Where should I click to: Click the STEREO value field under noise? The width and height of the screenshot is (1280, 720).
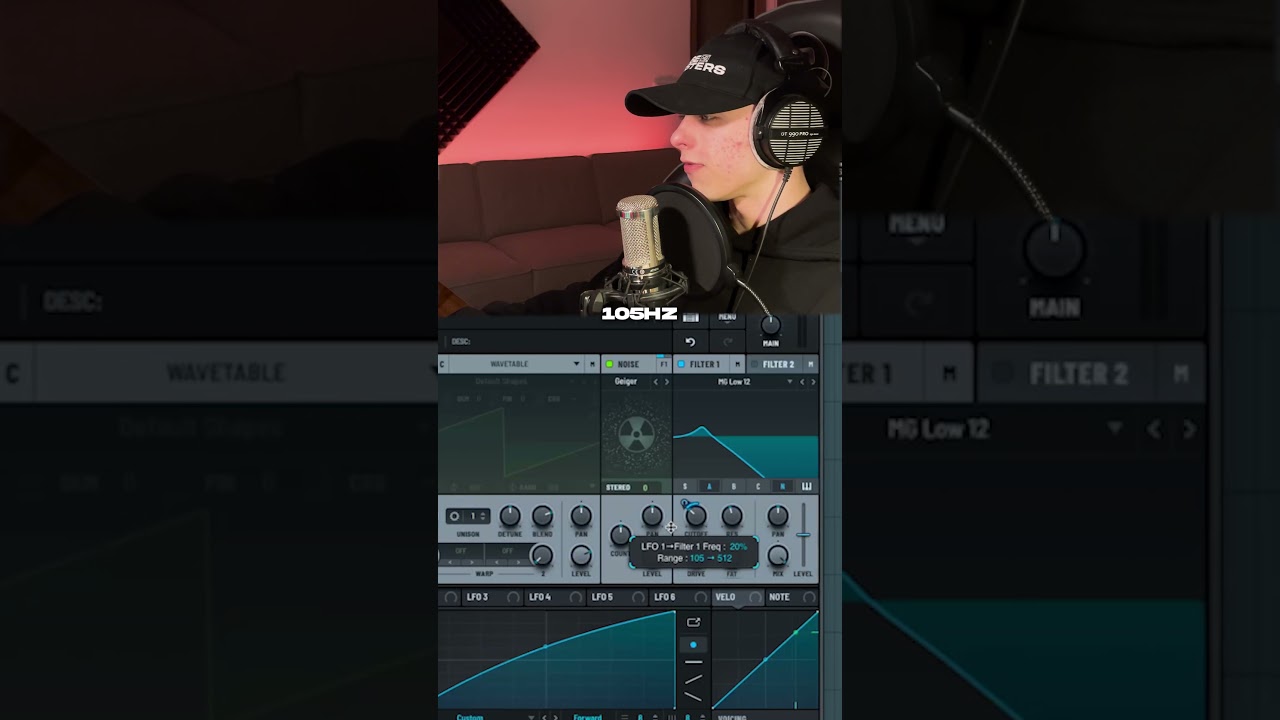(645, 487)
